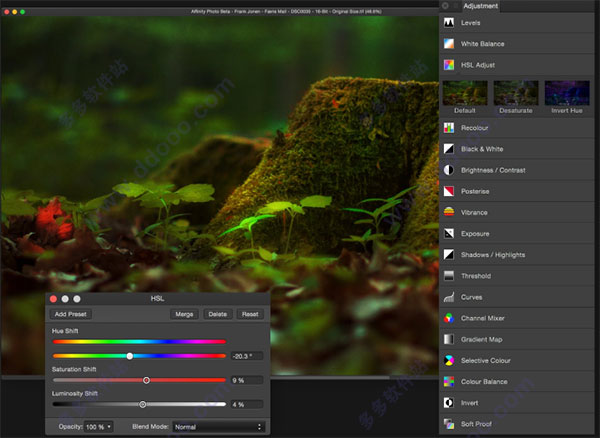The image size is (600, 438).
Task: Click the Luminosity Shift slider handle
Action: pos(143,404)
